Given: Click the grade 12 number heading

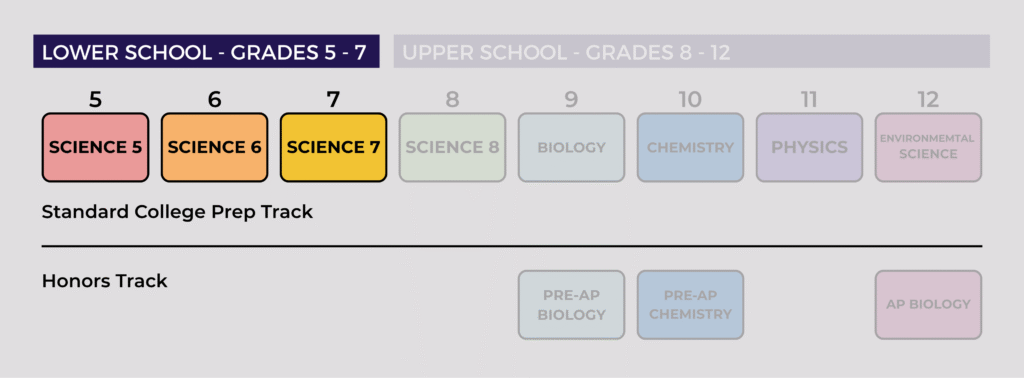Looking at the screenshot, I should click(928, 100).
